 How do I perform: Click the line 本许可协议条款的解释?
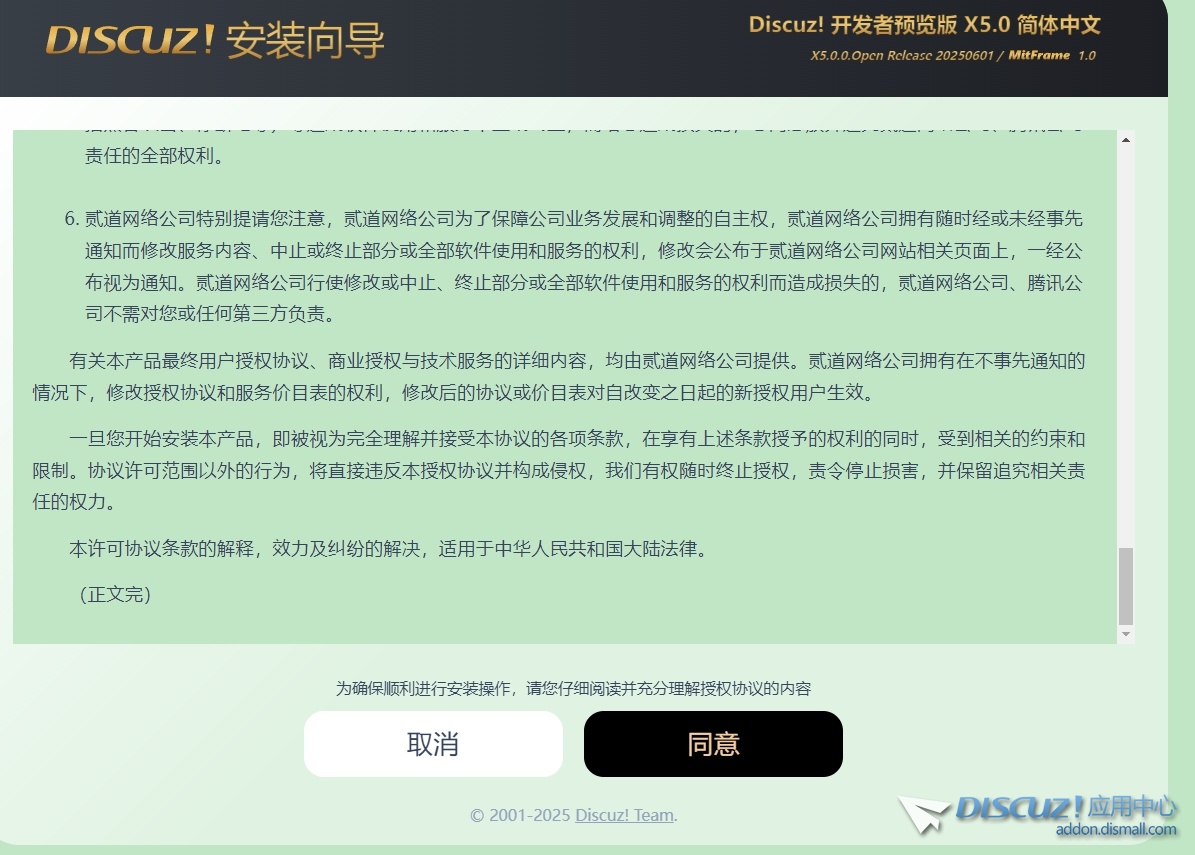pyautogui.click(x=389, y=549)
